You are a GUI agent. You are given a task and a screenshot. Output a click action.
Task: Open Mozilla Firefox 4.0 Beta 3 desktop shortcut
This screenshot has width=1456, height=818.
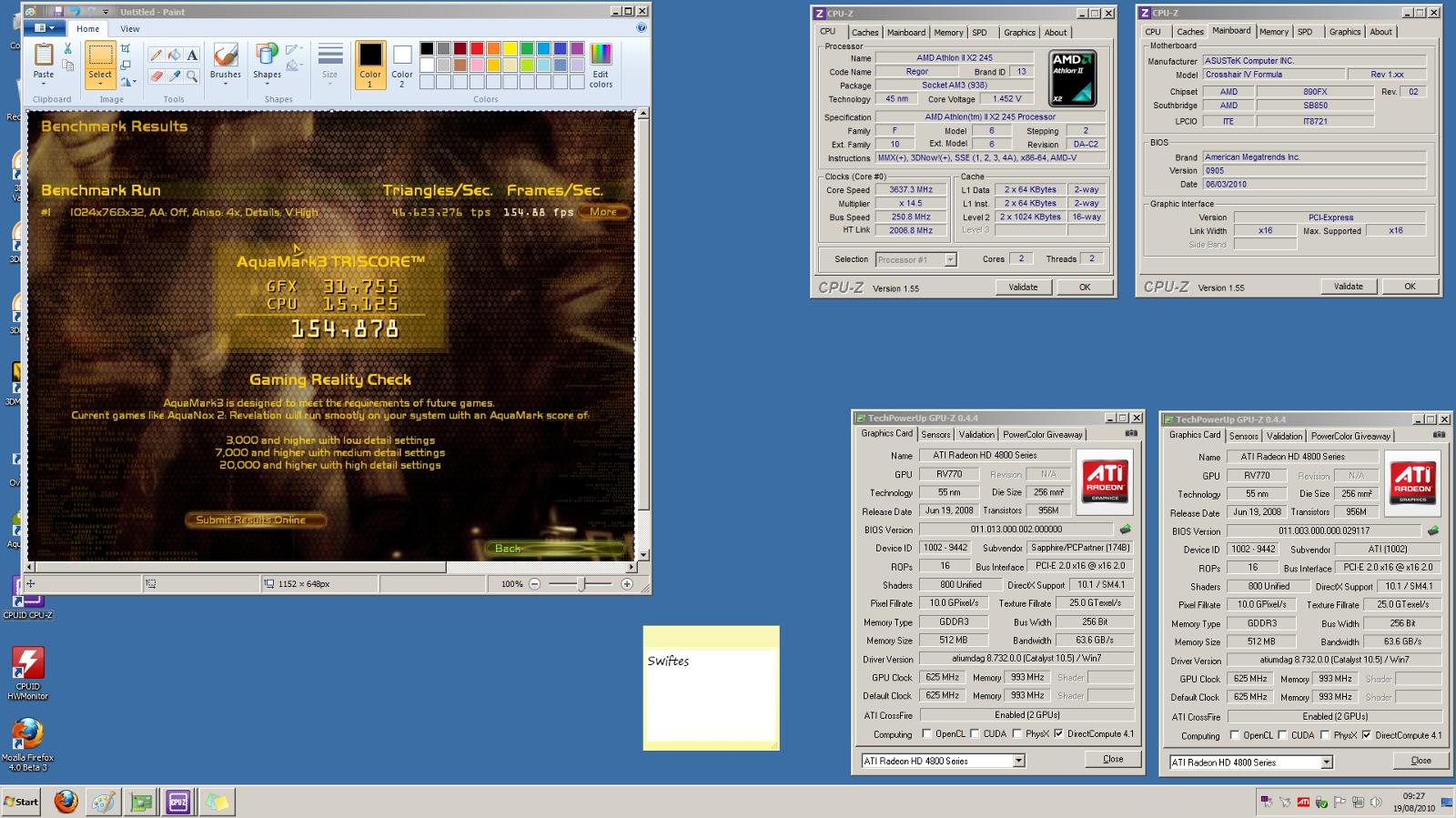click(27, 745)
